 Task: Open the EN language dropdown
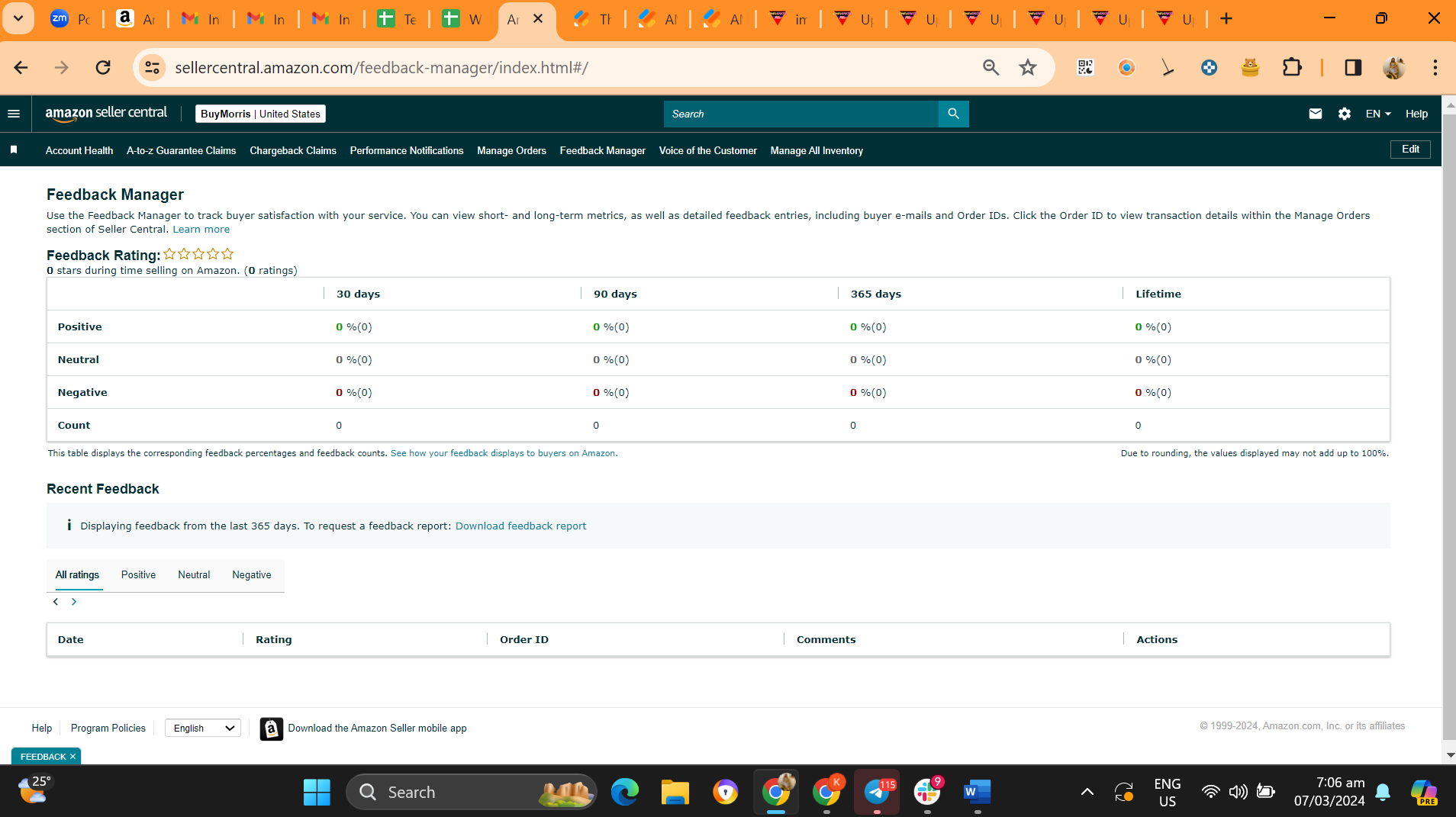click(x=1378, y=114)
